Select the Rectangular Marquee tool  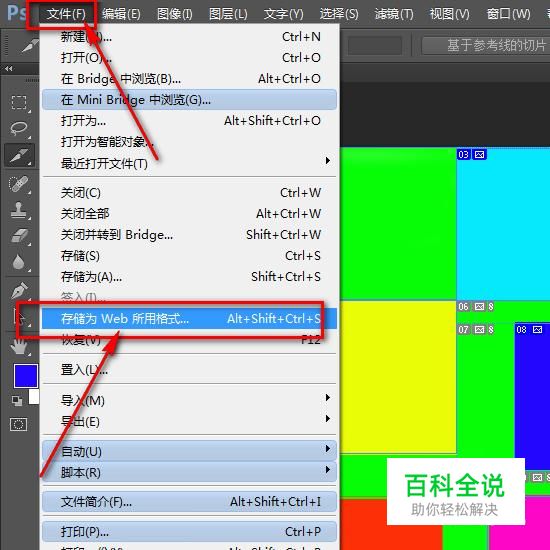point(19,103)
